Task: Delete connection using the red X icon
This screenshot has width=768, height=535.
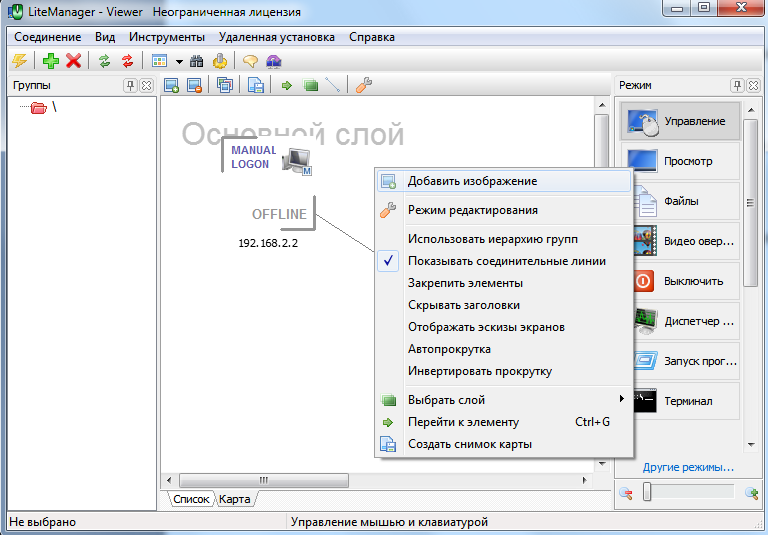Action: (x=73, y=61)
